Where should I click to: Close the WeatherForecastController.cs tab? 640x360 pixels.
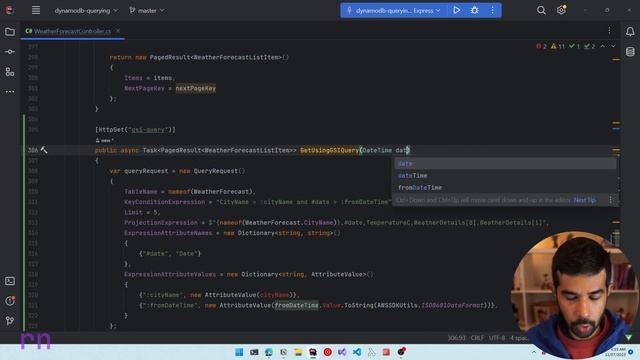pos(118,31)
